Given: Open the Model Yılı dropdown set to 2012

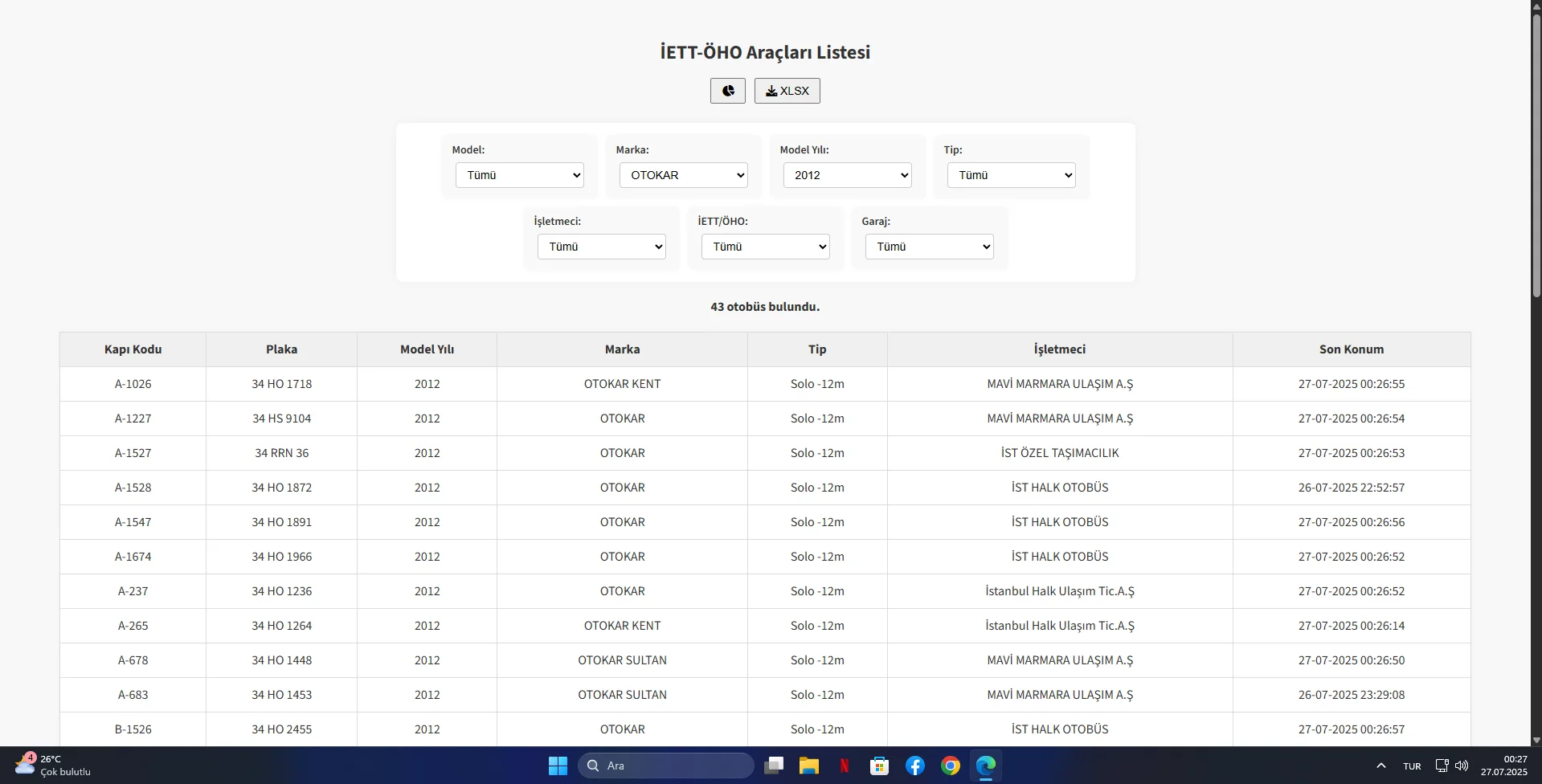Looking at the screenshot, I should (x=847, y=175).
